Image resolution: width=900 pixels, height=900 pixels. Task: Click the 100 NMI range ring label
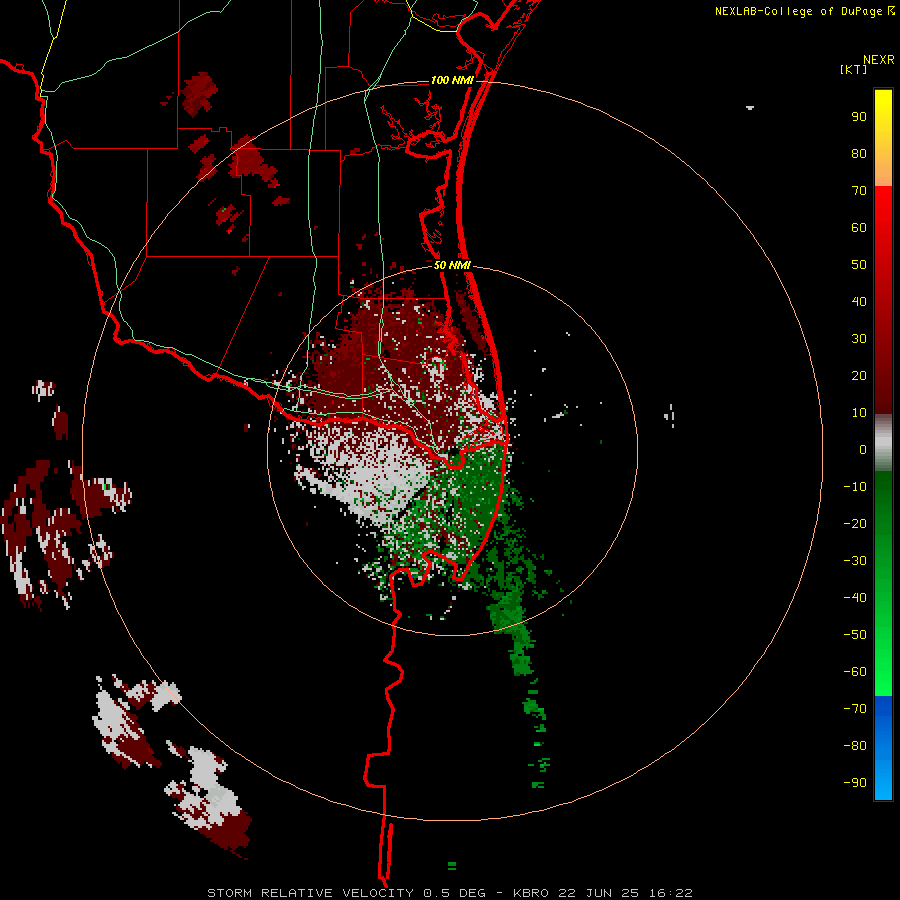pos(452,80)
